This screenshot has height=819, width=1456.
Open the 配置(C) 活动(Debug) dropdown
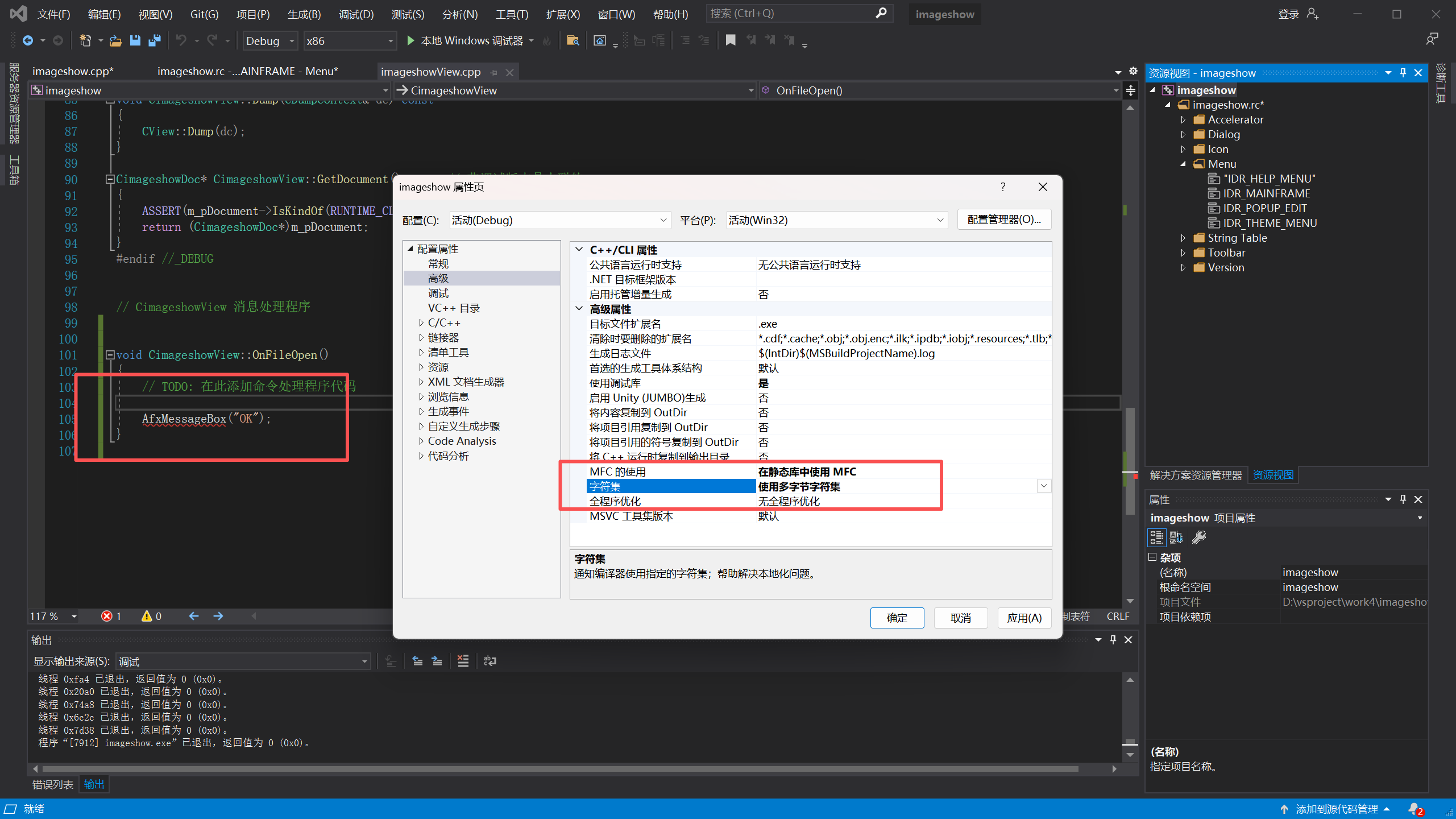[x=560, y=220]
